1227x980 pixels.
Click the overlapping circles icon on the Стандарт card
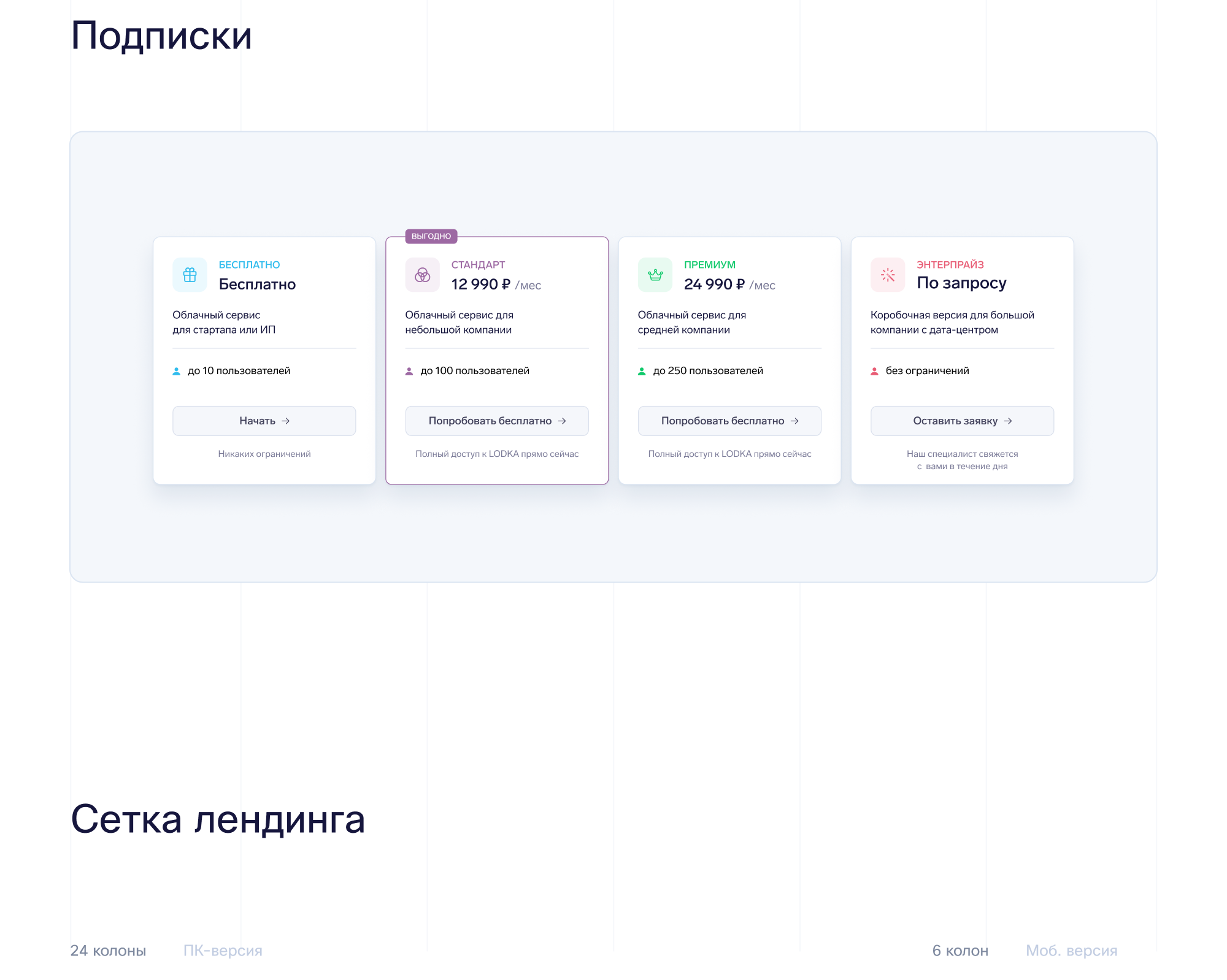point(422,275)
